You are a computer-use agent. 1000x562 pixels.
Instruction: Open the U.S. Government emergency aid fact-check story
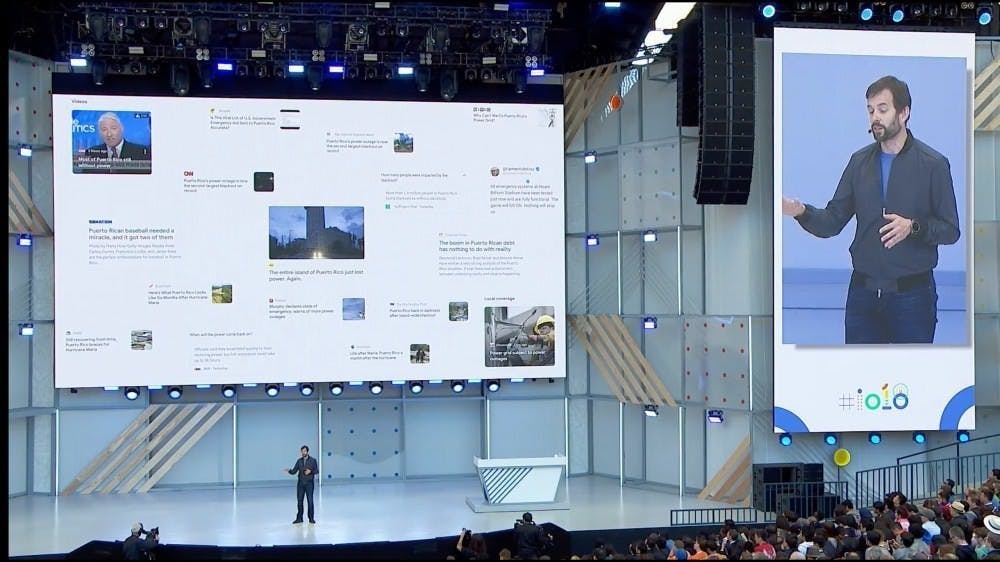pos(243,119)
